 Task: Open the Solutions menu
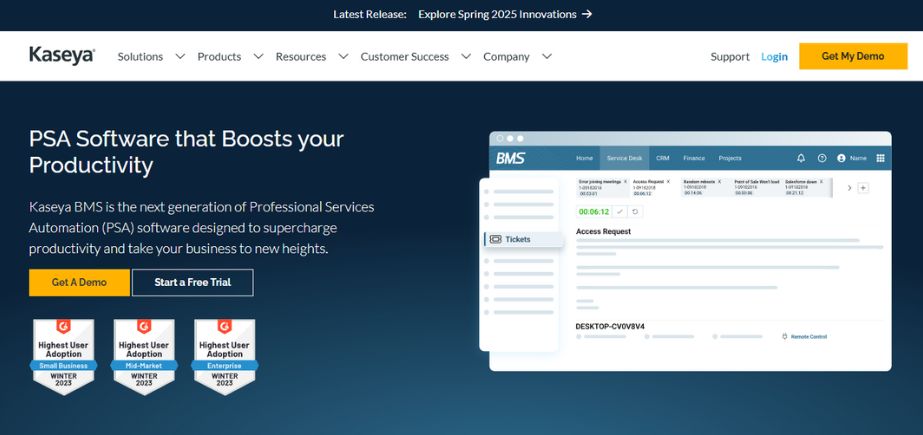(x=140, y=57)
